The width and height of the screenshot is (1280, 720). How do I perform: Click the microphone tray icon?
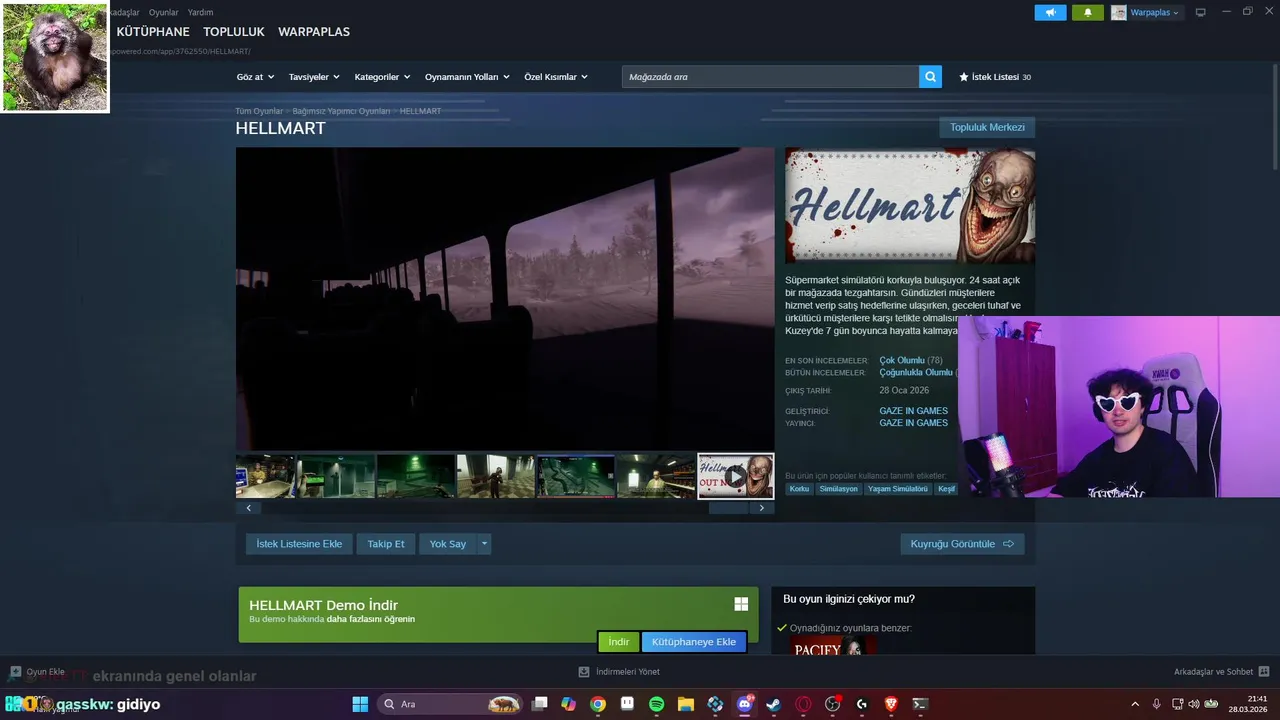tap(1157, 704)
